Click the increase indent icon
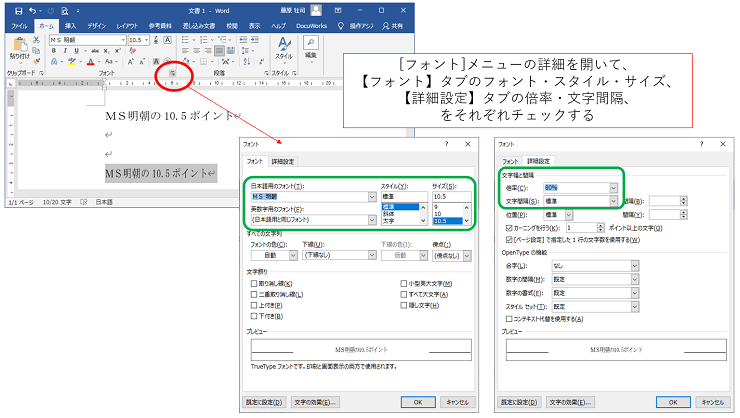Screen dimensions: 740x418 (254, 40)
